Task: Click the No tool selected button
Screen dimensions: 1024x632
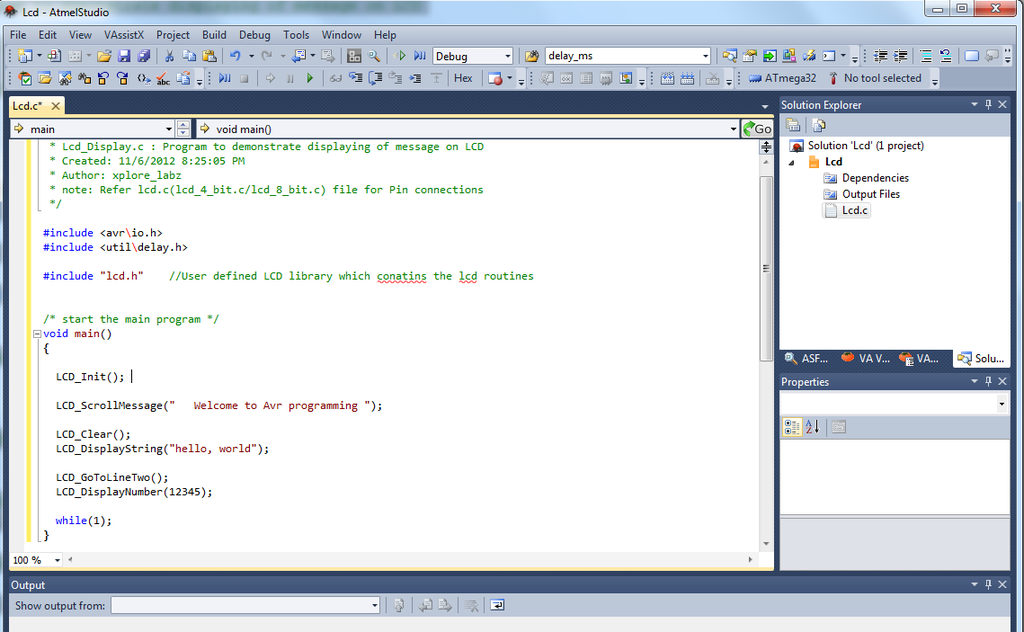Action: (874, 78)
